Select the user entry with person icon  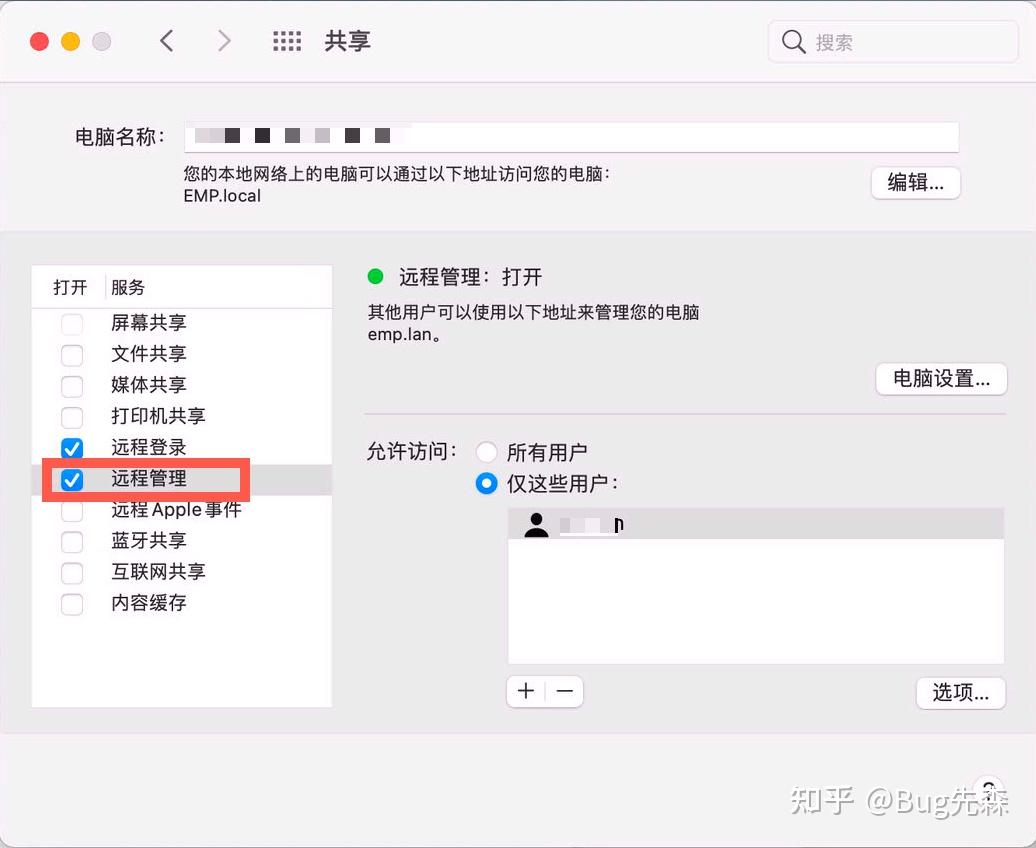click(x=756, y=525)
